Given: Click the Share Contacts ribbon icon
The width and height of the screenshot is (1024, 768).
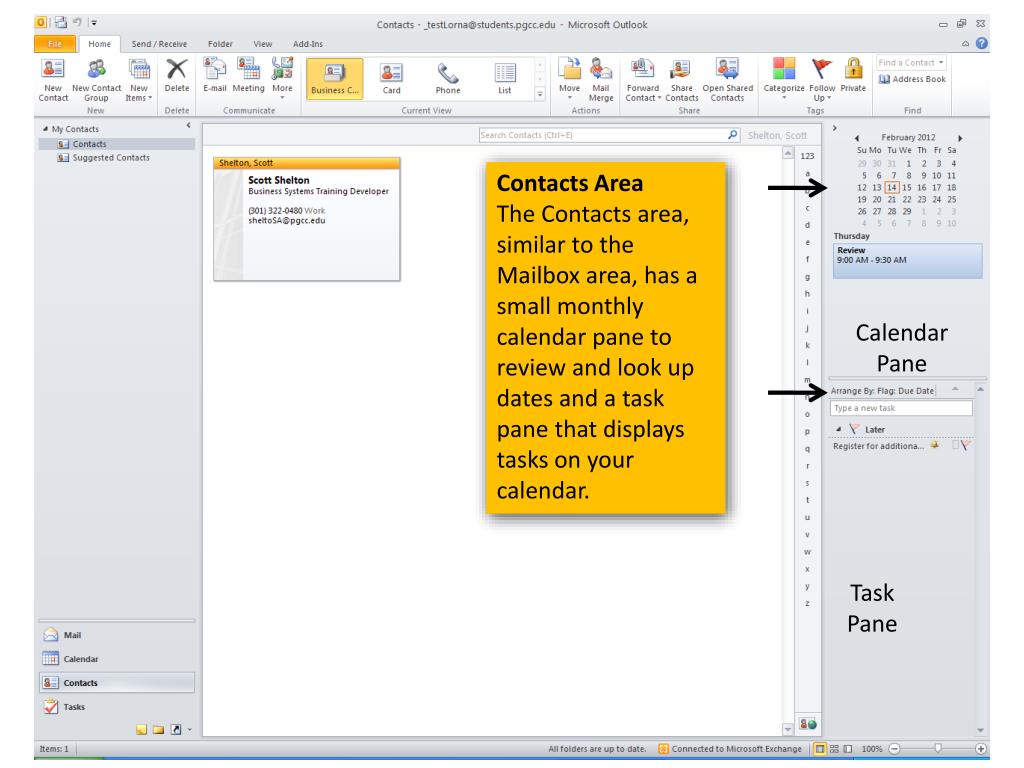Looking at the screenshot, I should 681,80.
